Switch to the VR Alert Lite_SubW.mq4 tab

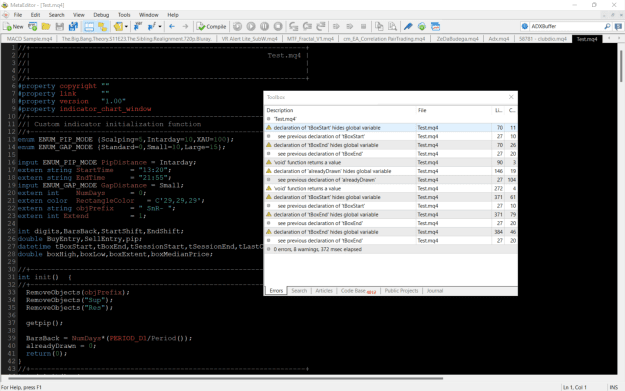click(250, 39)
